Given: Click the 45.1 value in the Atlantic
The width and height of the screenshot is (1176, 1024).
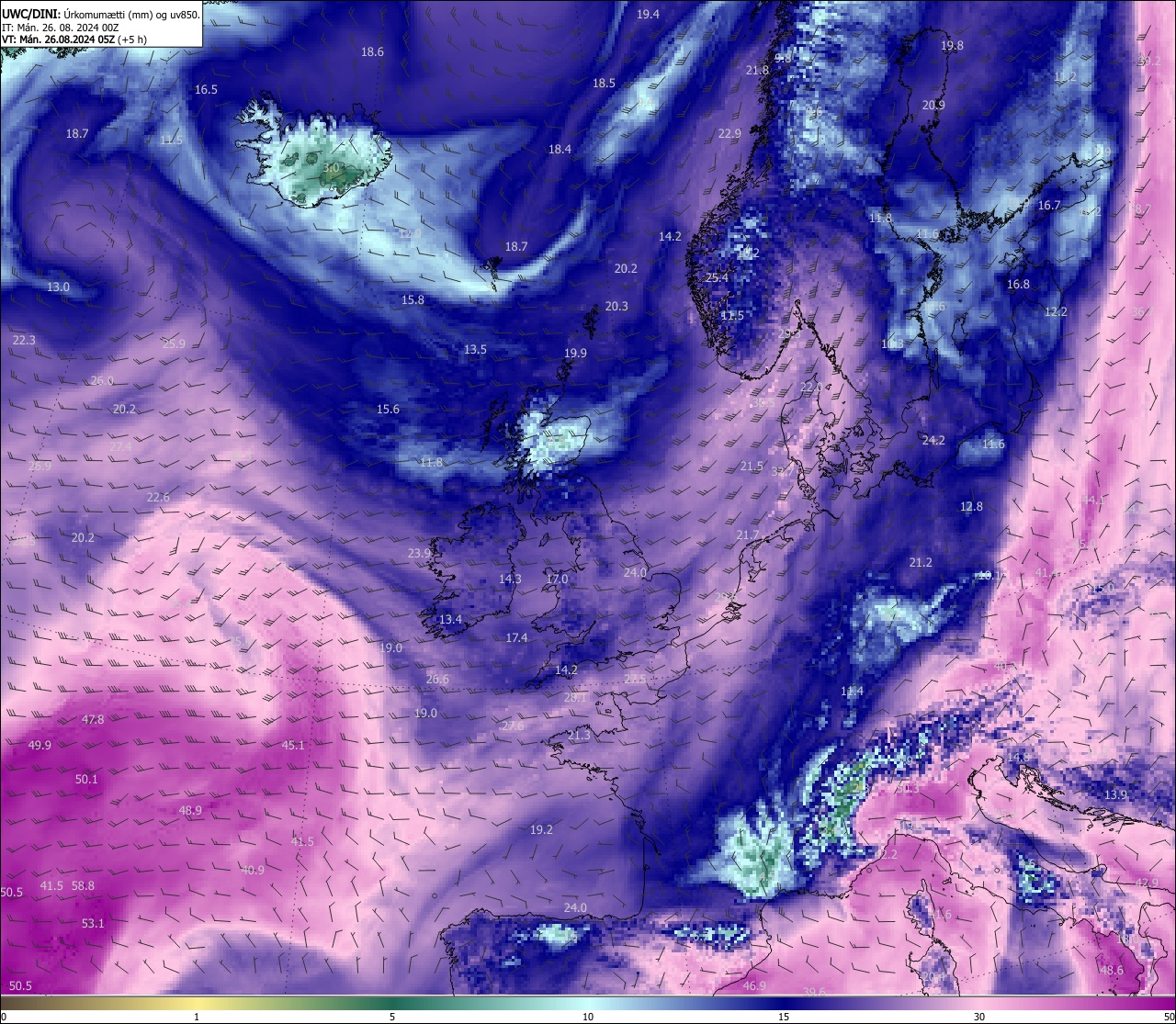Looking at the screenshot, I should pos(294,746).
